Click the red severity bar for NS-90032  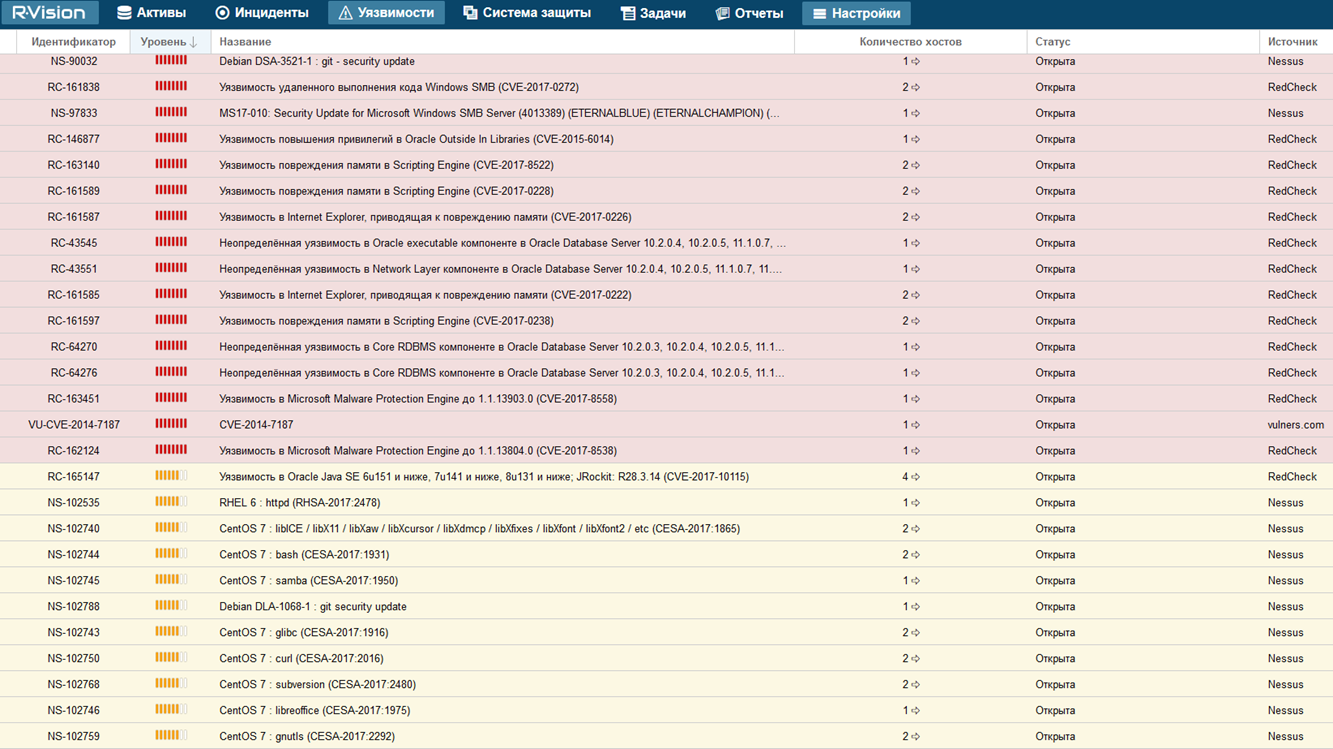(x=171, y=61)
